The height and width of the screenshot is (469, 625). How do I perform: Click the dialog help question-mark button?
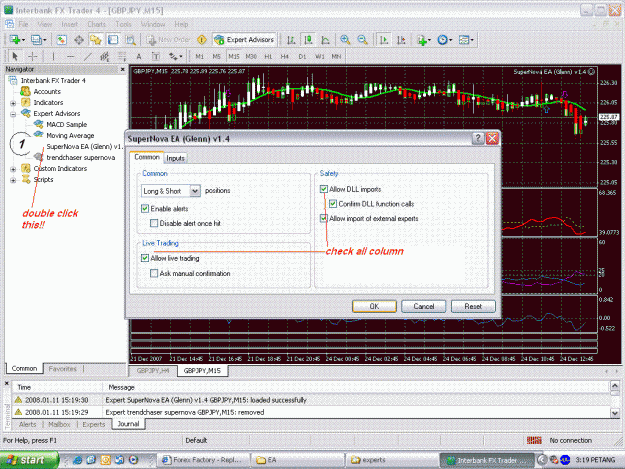click(478, 138)
